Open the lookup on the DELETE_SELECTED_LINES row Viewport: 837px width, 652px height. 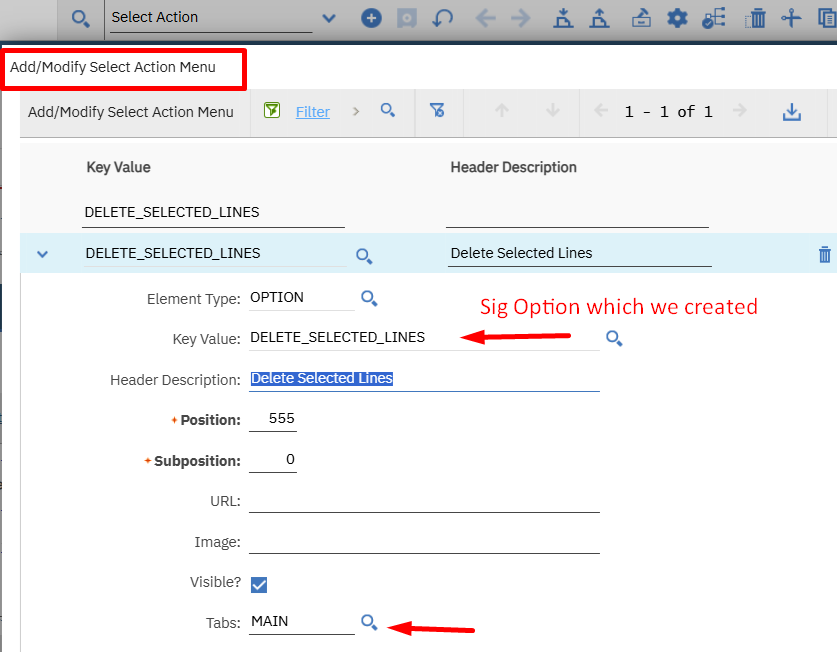pos(364,255)
